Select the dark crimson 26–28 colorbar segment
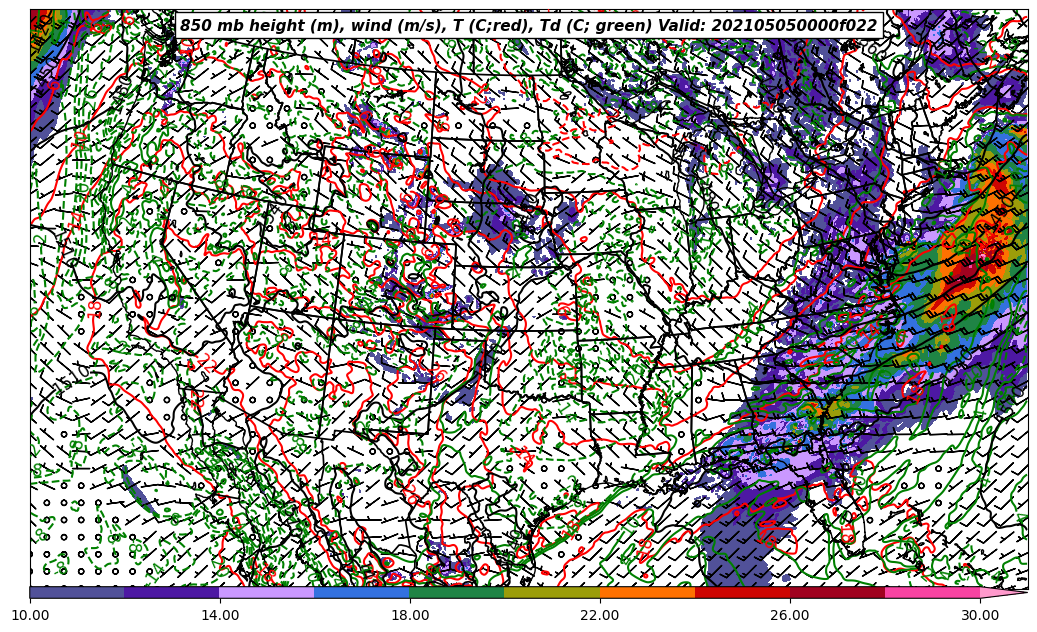Screen dimensions: 1037x632 click(x=837, y=592)
